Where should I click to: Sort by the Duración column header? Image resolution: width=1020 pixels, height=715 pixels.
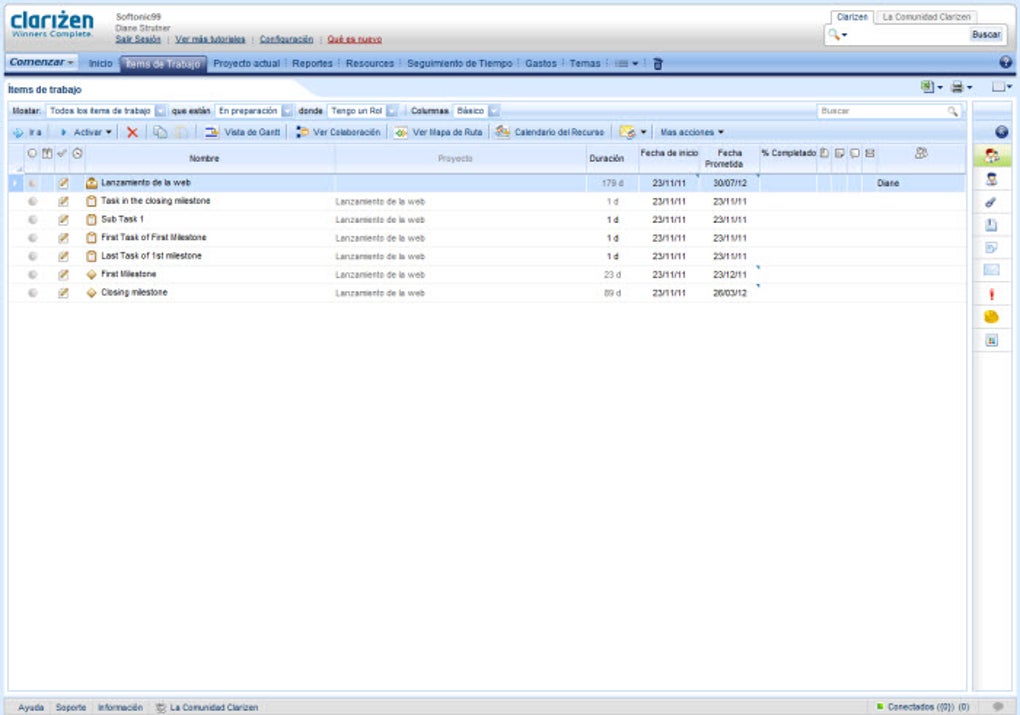pos(606,158)
